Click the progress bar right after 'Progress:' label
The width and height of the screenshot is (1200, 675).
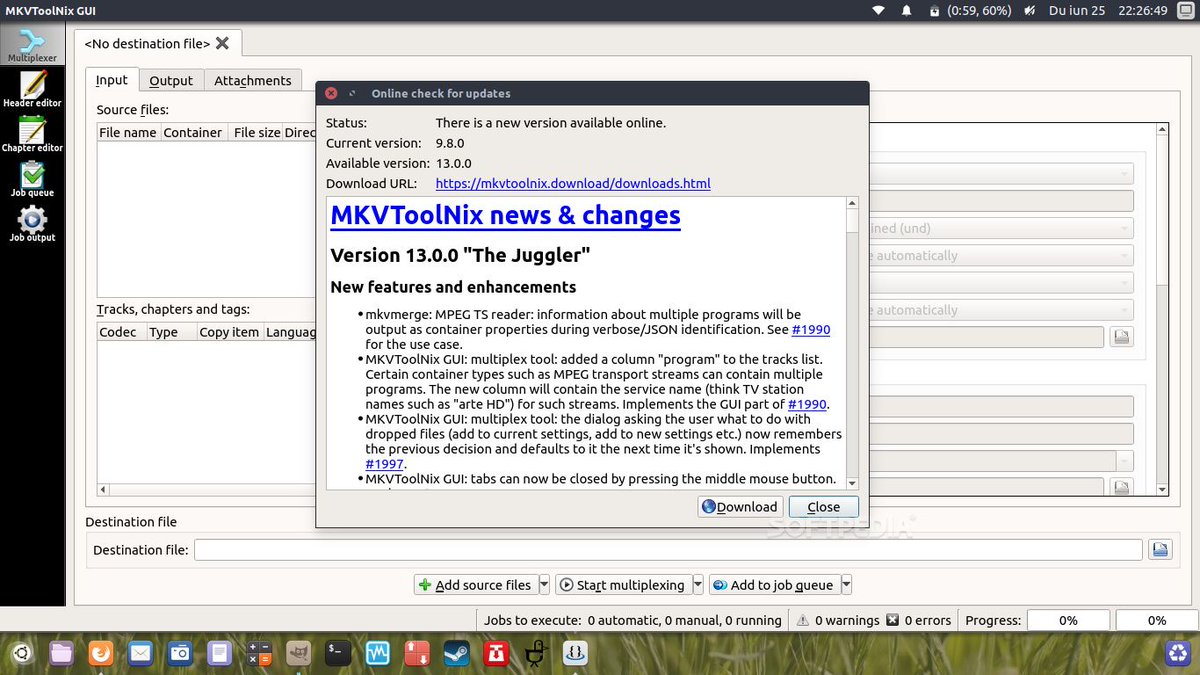(x=1068, y=620)
